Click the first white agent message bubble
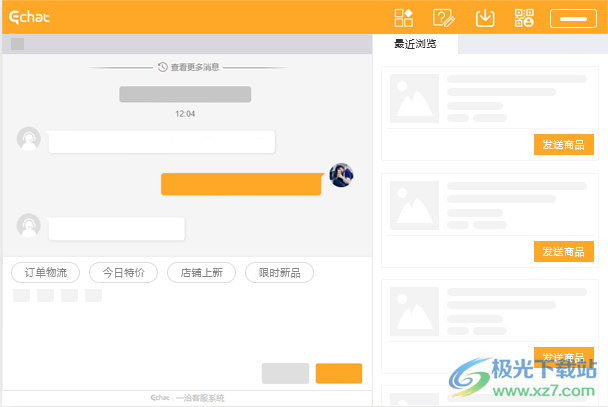This screenshot has height=407, width=608. [162, 142]
